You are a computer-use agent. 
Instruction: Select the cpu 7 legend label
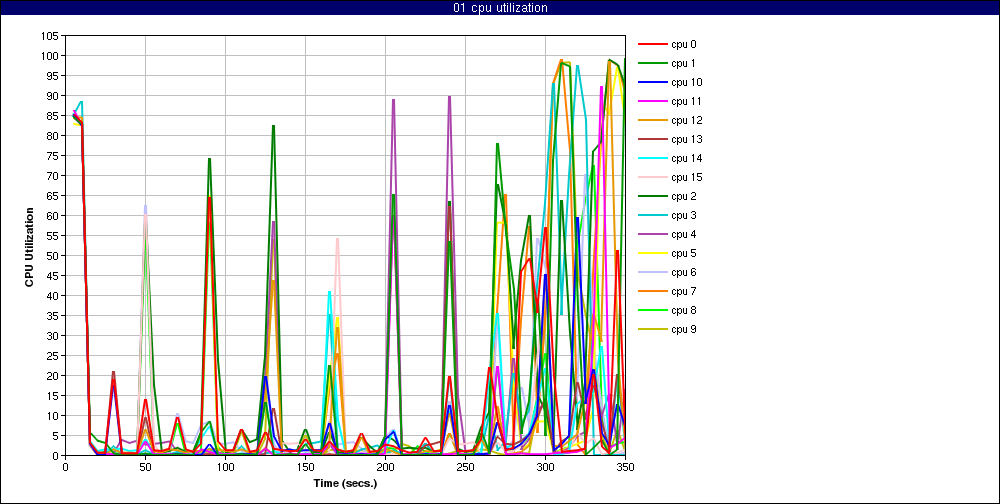(x=683, y=291)
